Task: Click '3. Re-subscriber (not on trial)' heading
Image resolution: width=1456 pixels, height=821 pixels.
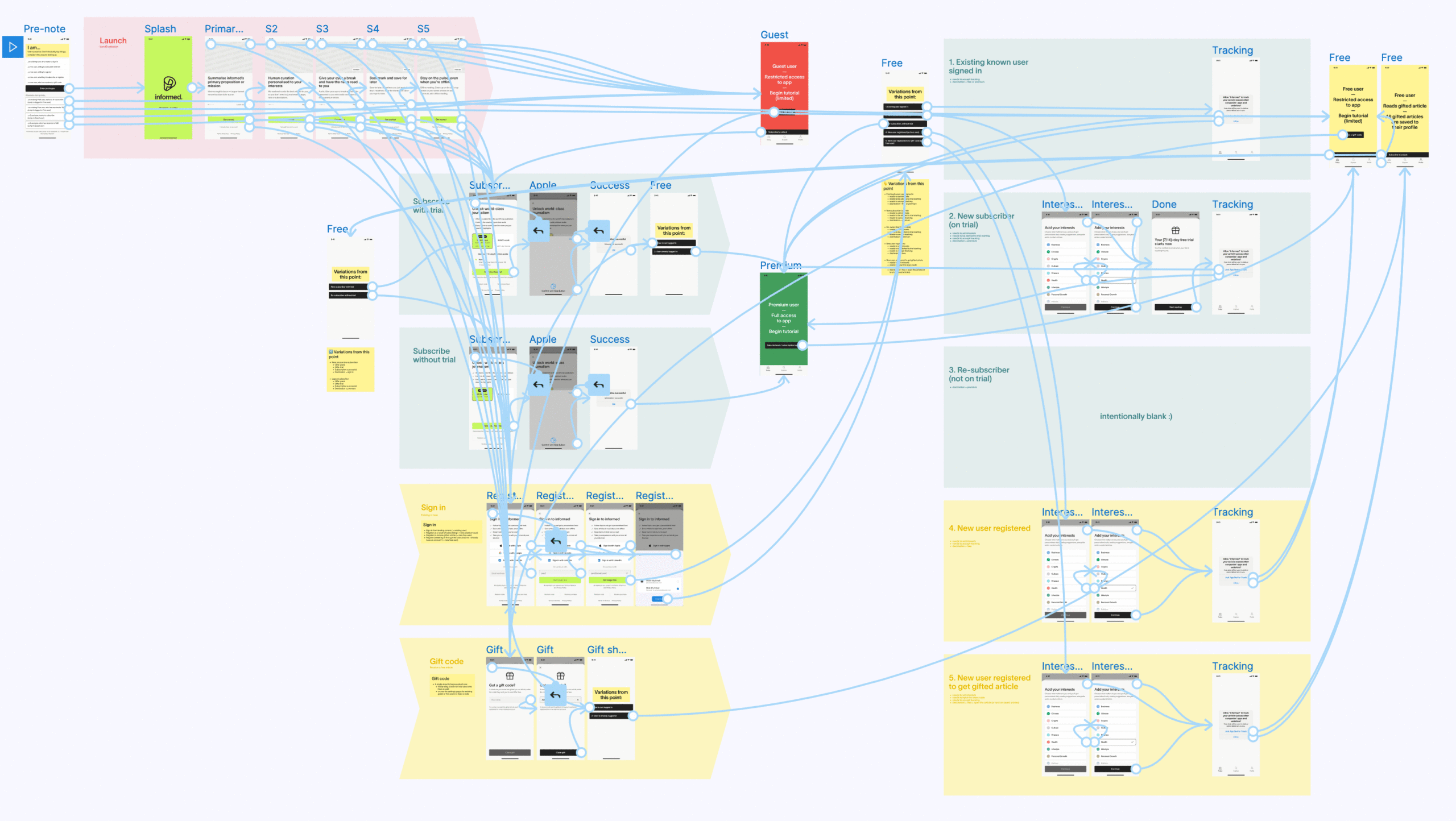Action: pyautogui.click(x=978, y=375)
